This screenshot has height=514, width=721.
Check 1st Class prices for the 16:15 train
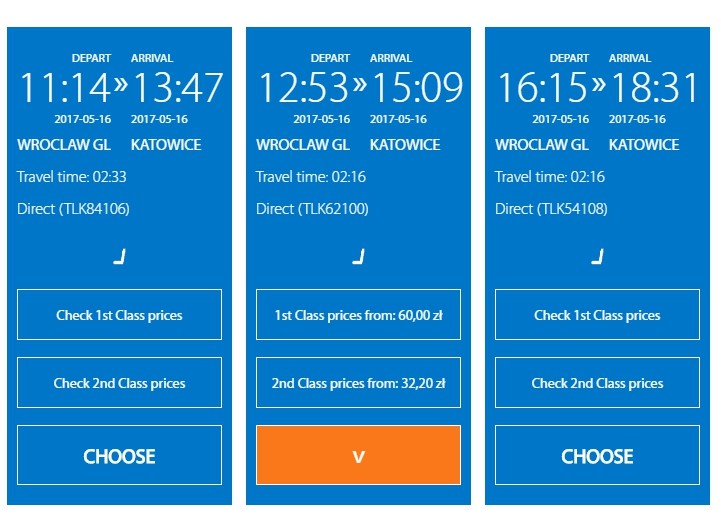(x=597, y=315)
